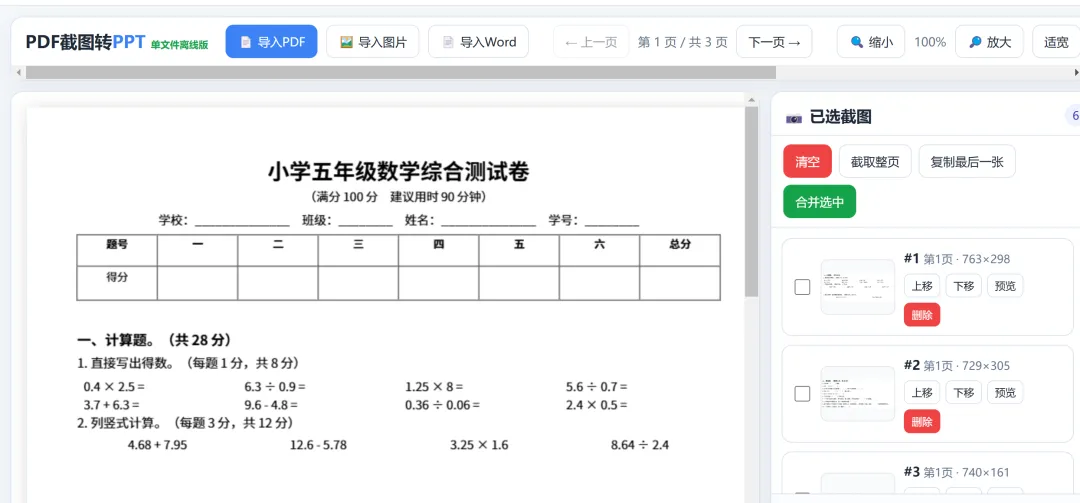Preview screenshot #1 with 预览
Viewport: 1080px width, 503px height.
[1005, 286]
